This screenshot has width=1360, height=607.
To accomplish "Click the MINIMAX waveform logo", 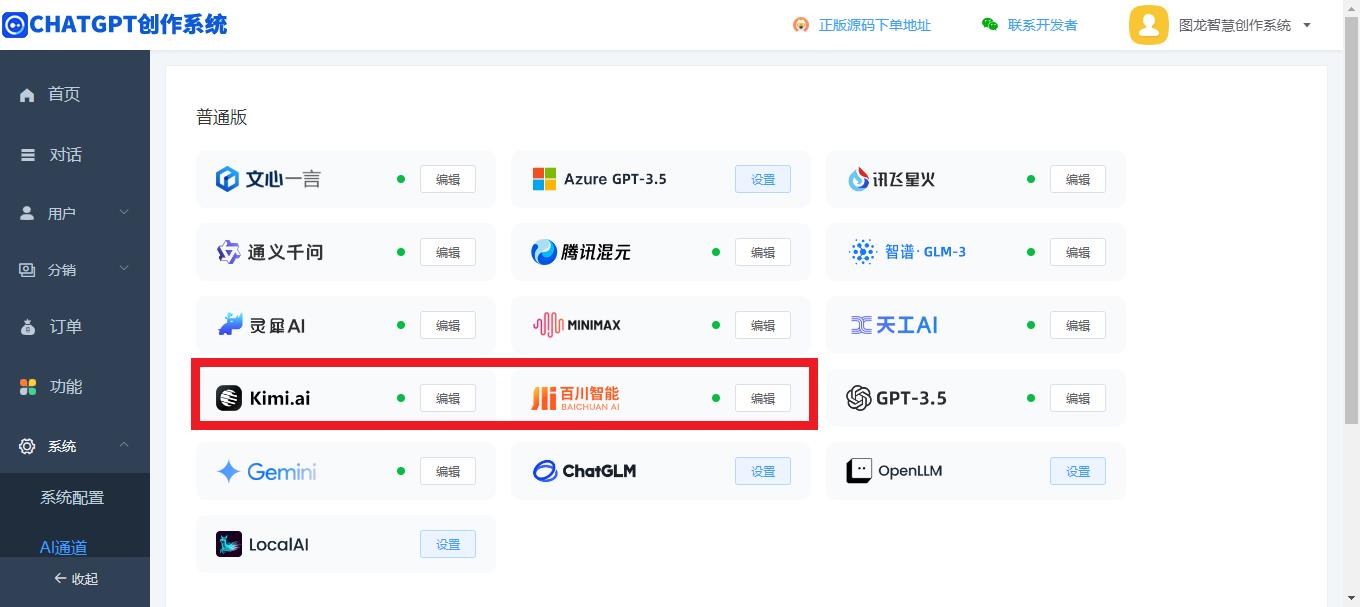I will (x=547, y=325).
